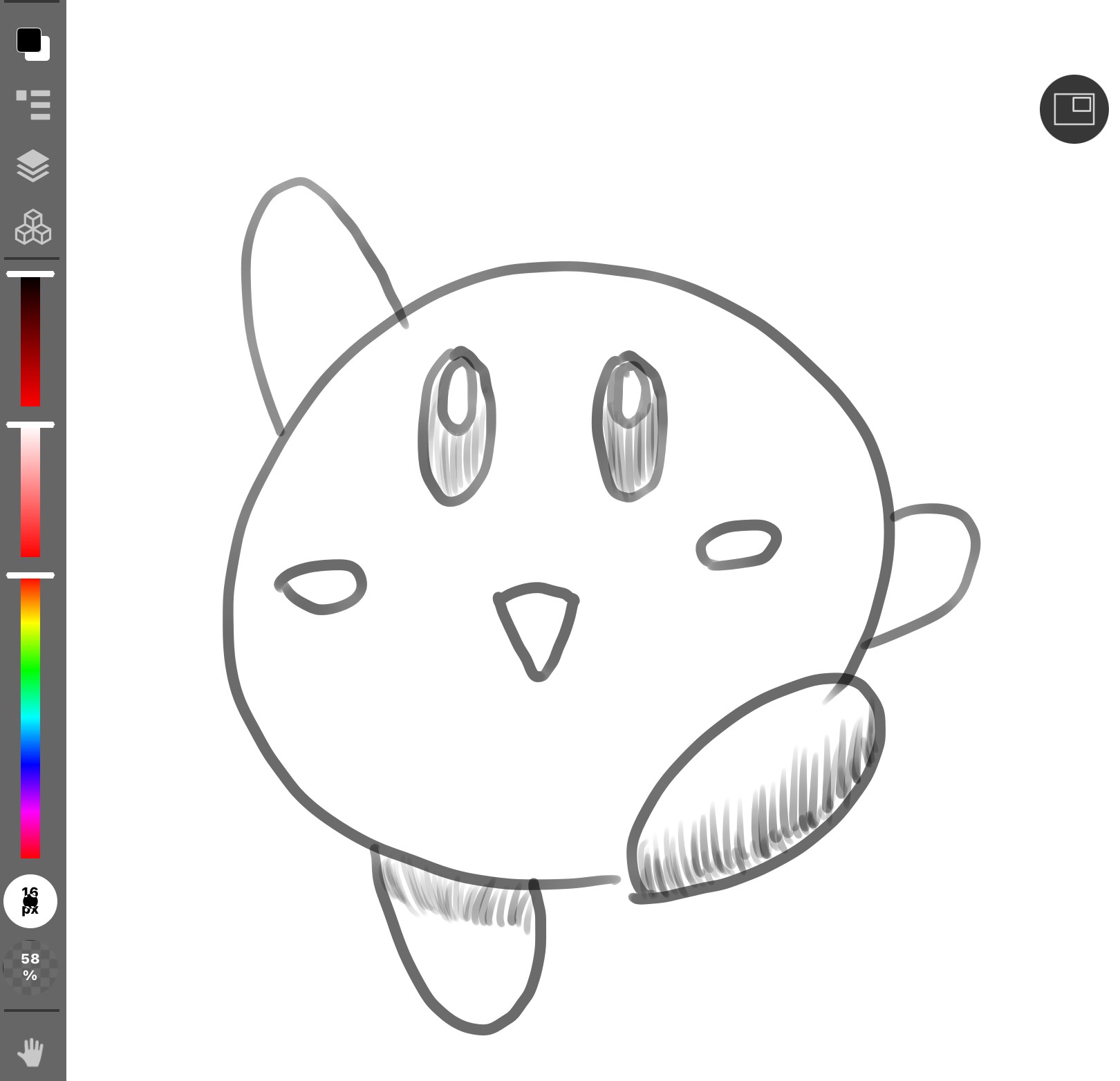The height and width of the screenshot is (1081, 1120).
Task: Tap the black foreground color swatch
Action: pyautogui.click(x=28, y=40)
